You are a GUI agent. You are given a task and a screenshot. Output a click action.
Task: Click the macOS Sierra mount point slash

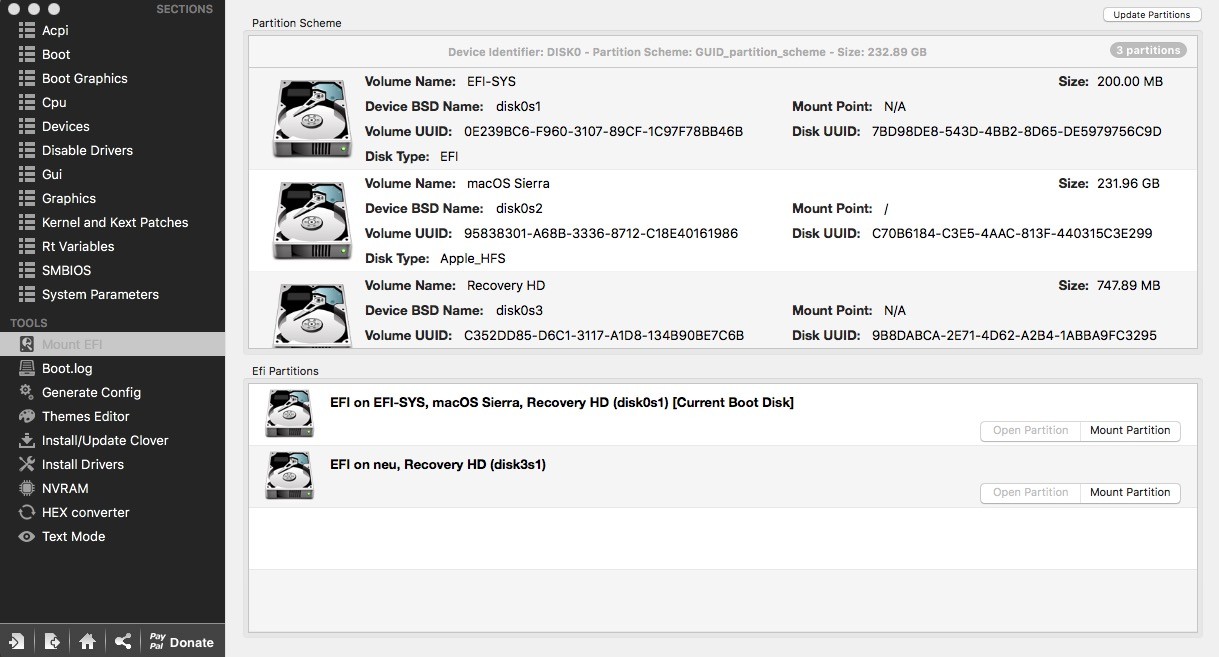(x=886, y=208)
